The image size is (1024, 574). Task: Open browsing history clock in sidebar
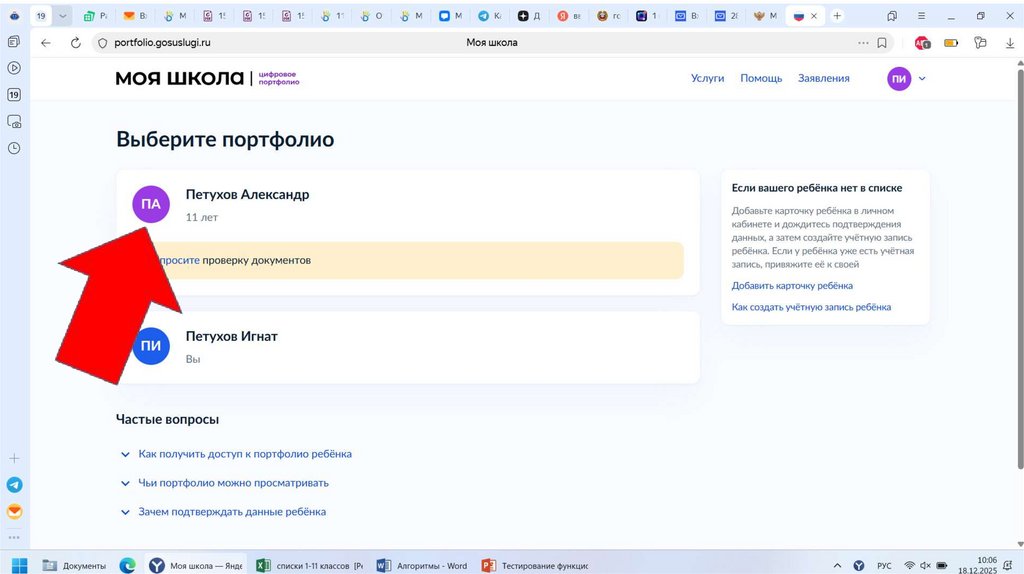click(14, 148)
